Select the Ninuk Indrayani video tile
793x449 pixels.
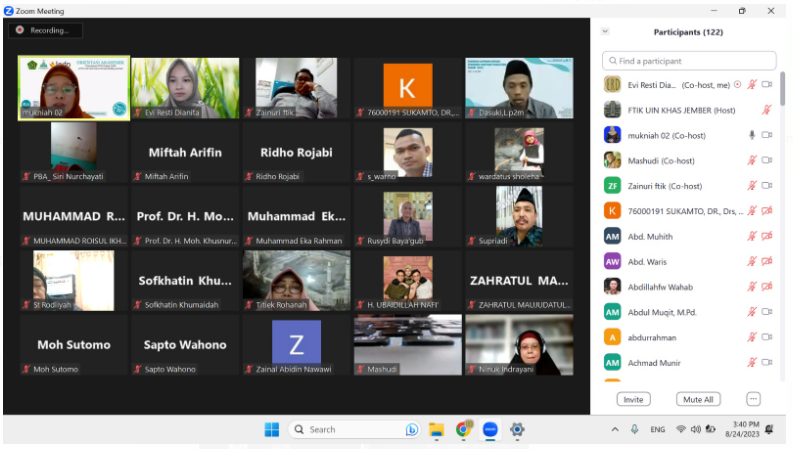coord(519,345)
